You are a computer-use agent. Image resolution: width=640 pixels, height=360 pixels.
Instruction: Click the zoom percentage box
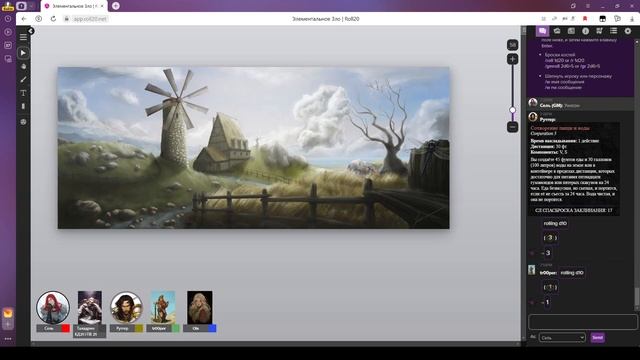(x=513, y=44)
